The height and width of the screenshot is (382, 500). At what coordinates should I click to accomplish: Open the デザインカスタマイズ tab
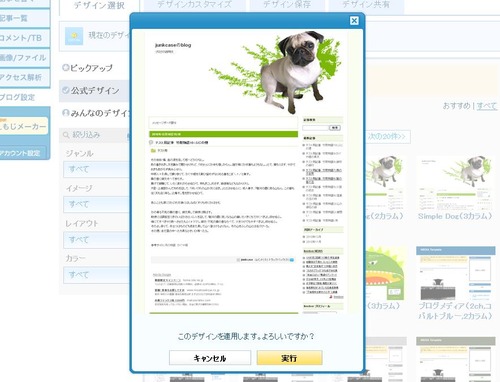[x=194, y=5]
